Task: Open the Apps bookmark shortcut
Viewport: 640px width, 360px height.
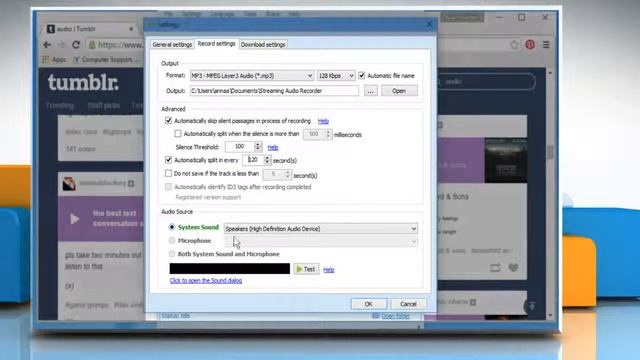Action: point(54,60)
